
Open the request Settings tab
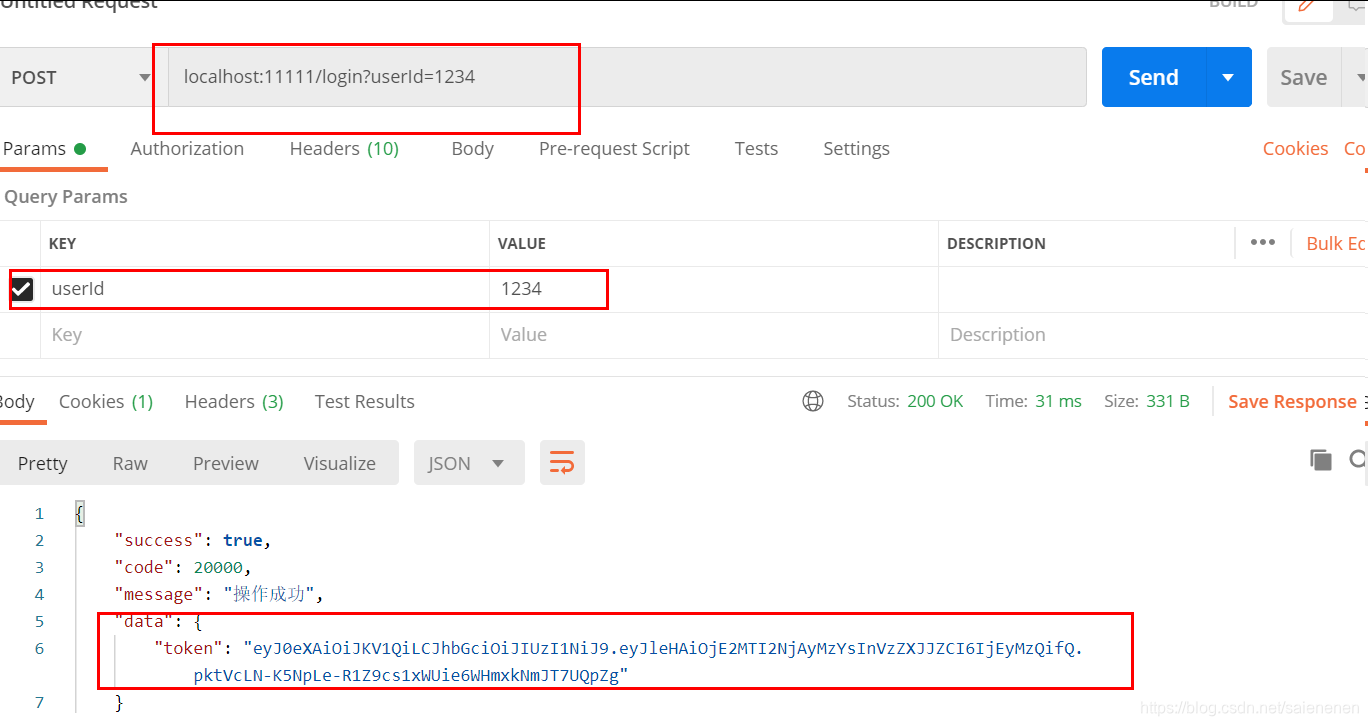(x=856, y=149)
